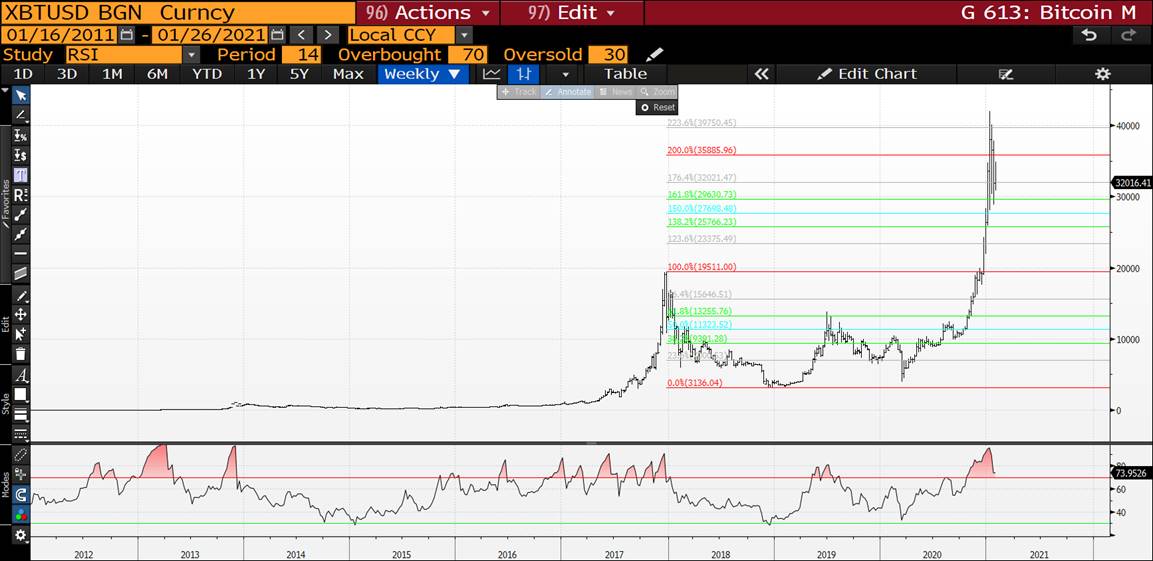Toggle Zoom mode on the chart
This screenshot has height=561, width=1153.
click(x=656, y=92)
